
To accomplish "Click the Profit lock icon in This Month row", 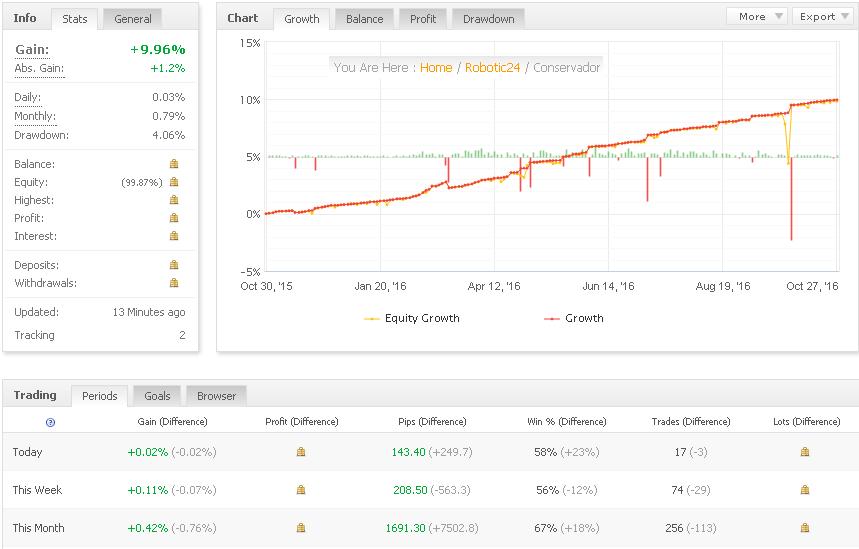I will pyautogui.click(x=301, y=528).
